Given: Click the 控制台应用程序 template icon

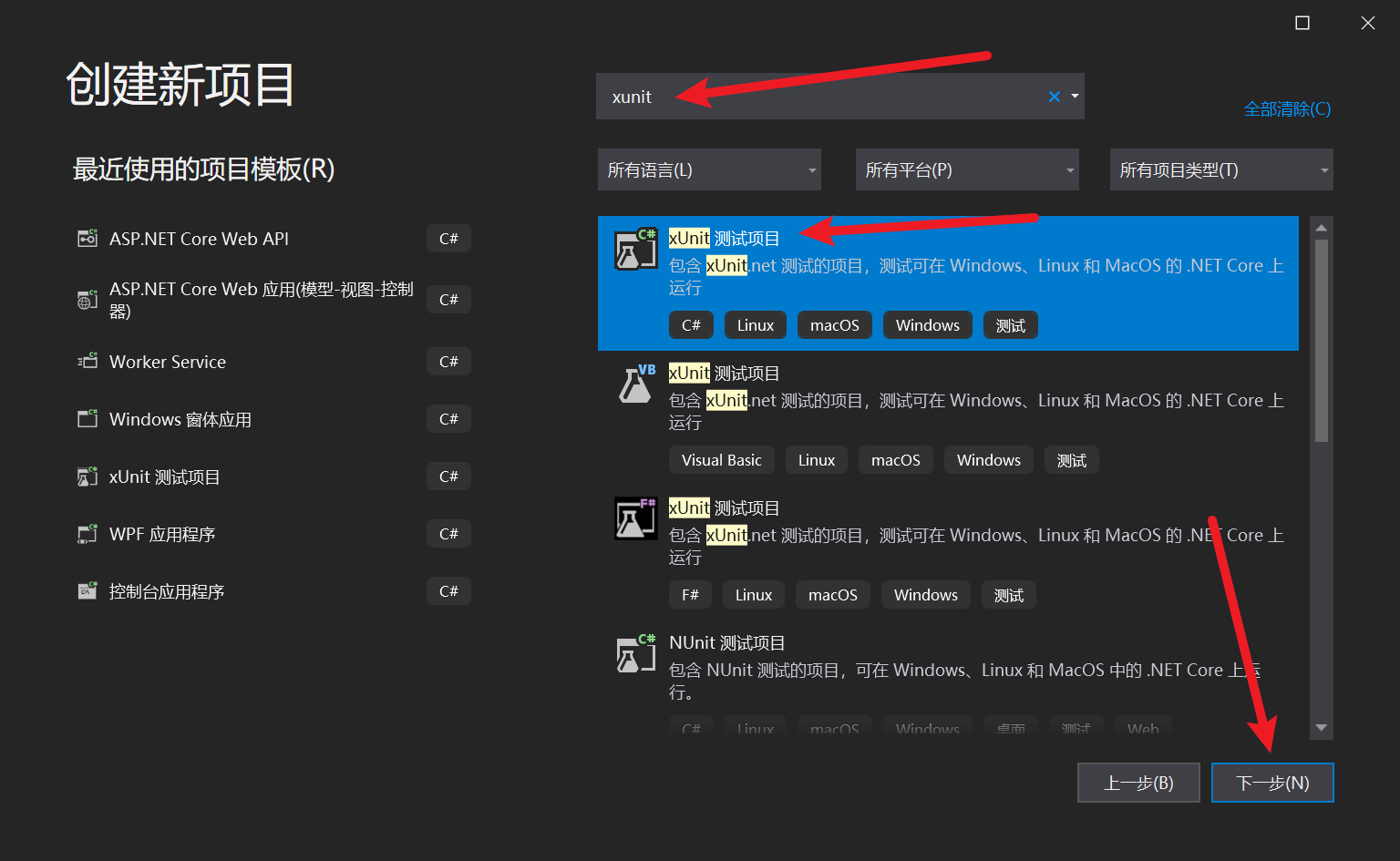Looking at the screenshot, I should click(87, 591).
